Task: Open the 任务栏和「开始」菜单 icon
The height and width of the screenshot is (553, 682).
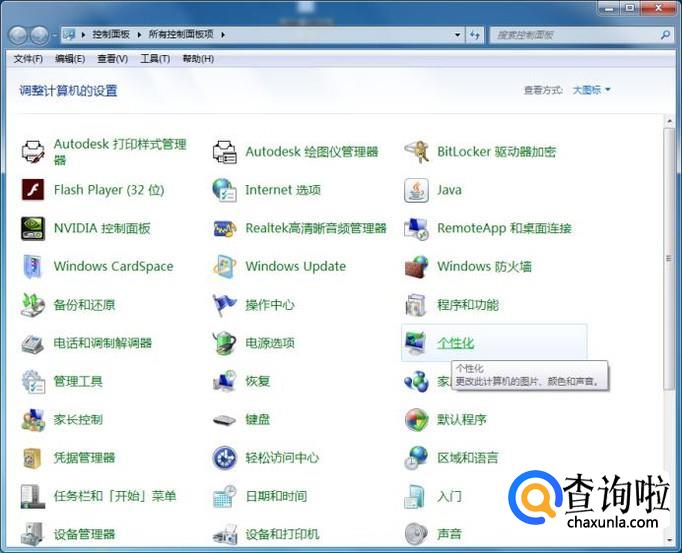Action: (33, 496)
